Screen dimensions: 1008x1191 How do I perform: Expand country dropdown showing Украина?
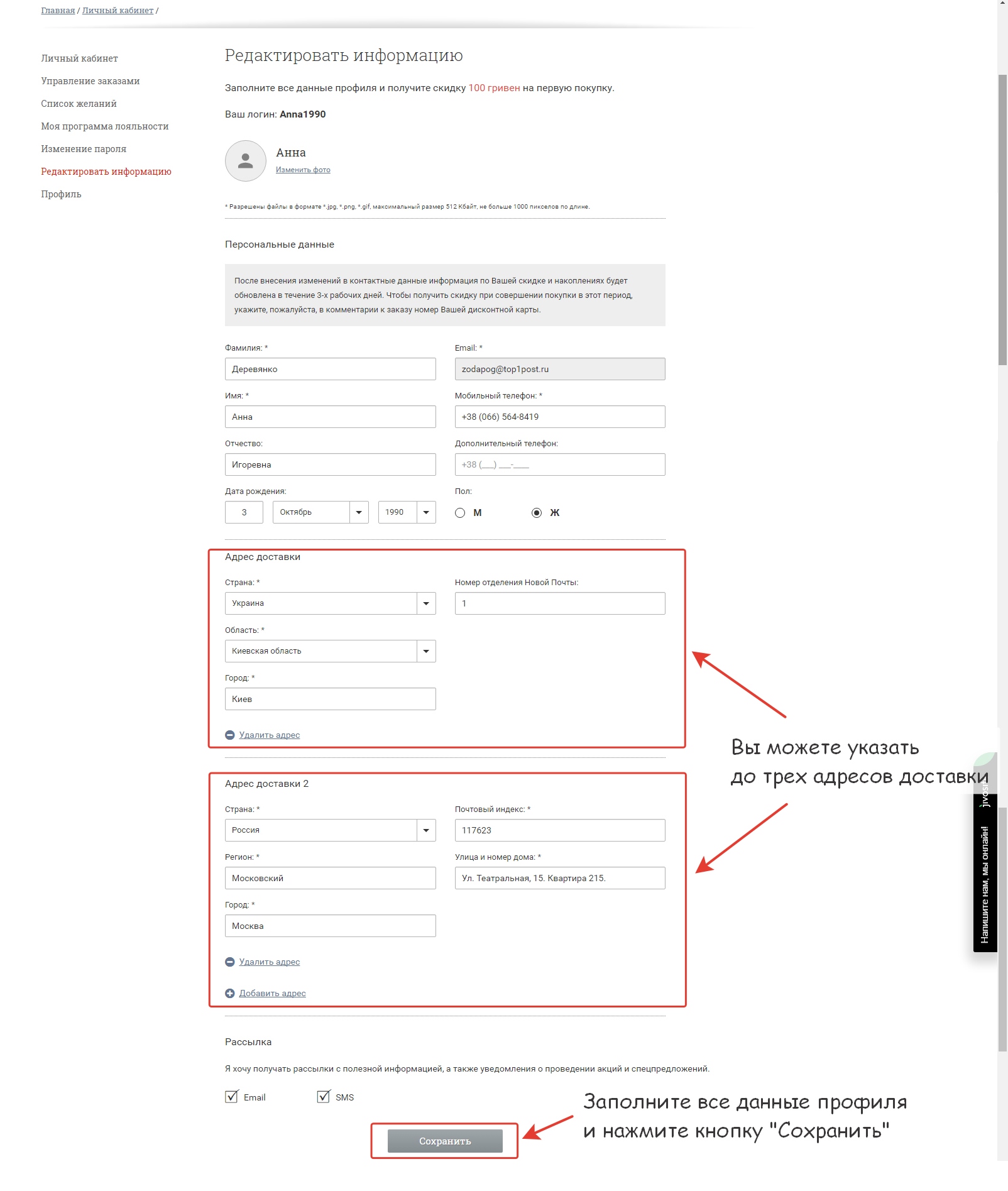tap(330, 603)
